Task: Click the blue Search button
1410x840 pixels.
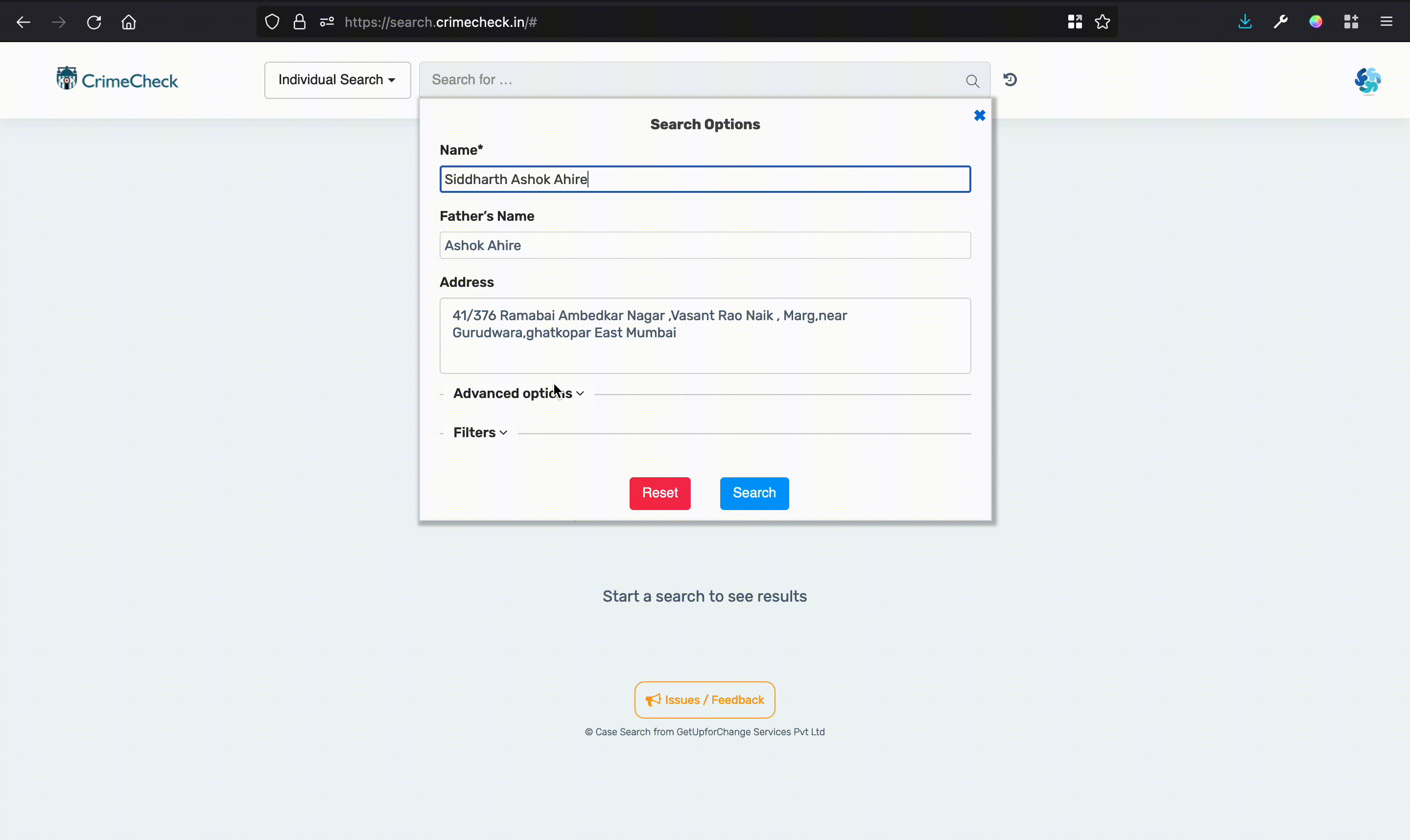Action: point(754,493)
